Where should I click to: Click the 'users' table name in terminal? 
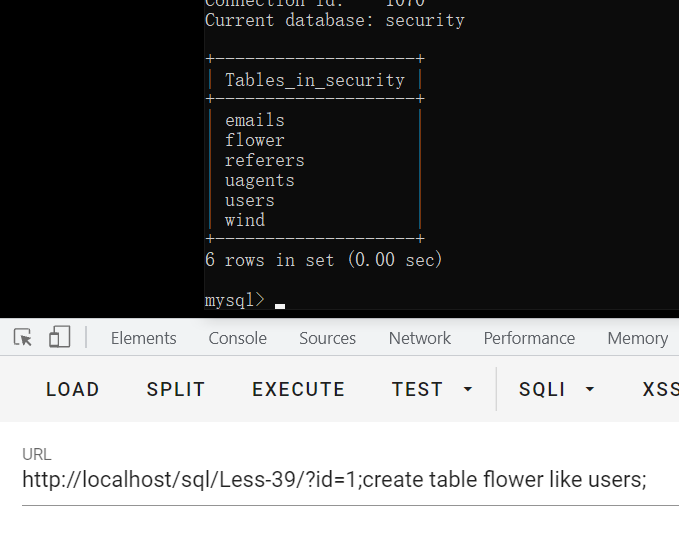[249, 200]
